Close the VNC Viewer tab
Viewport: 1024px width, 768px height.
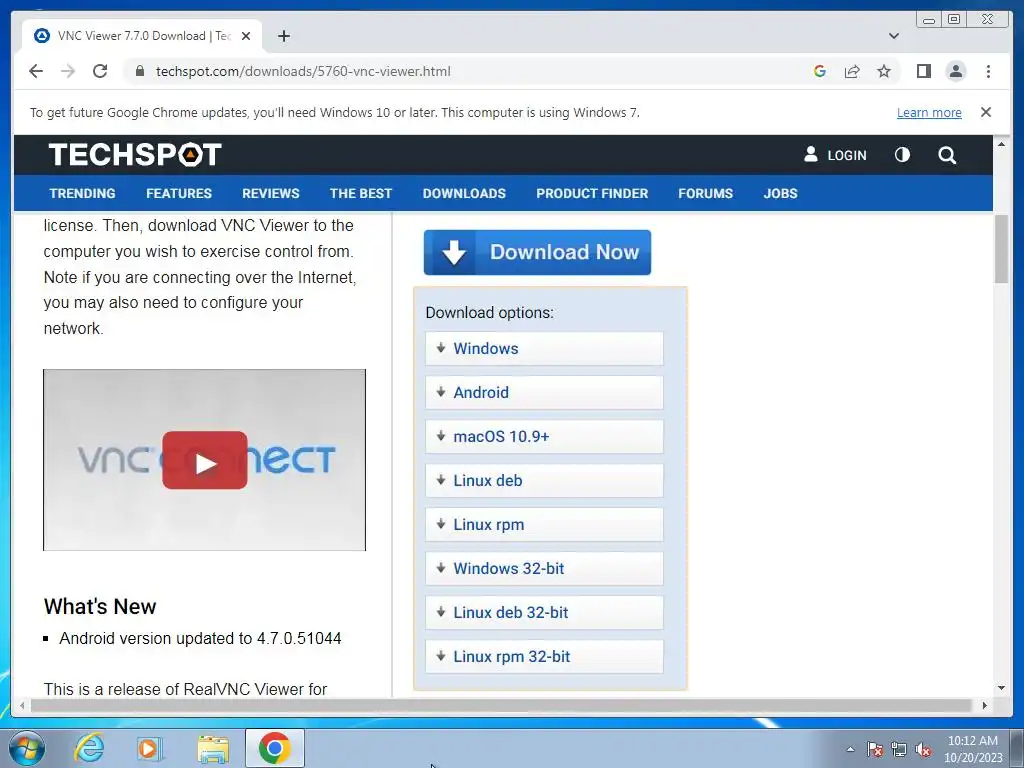click(x=246, y=36)
